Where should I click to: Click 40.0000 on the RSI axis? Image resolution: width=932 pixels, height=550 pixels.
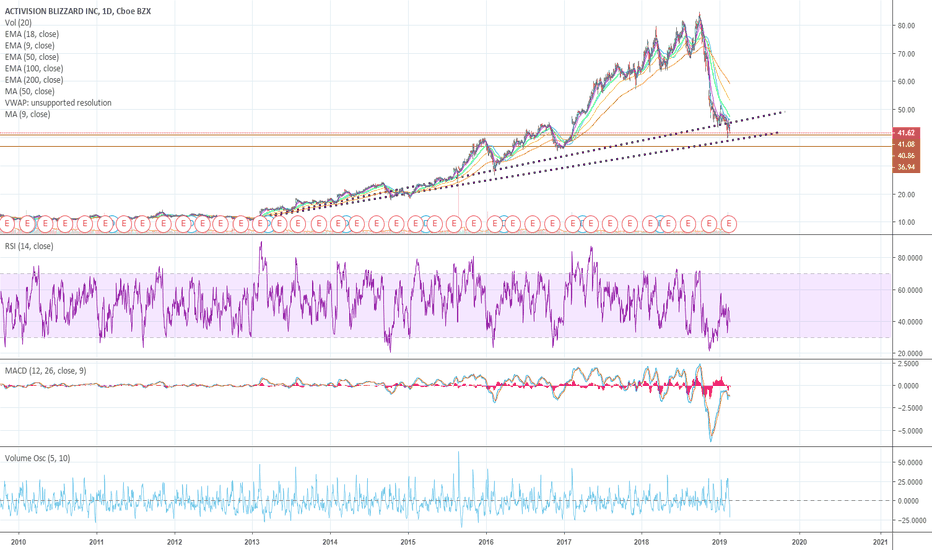(x=910, y=322)
